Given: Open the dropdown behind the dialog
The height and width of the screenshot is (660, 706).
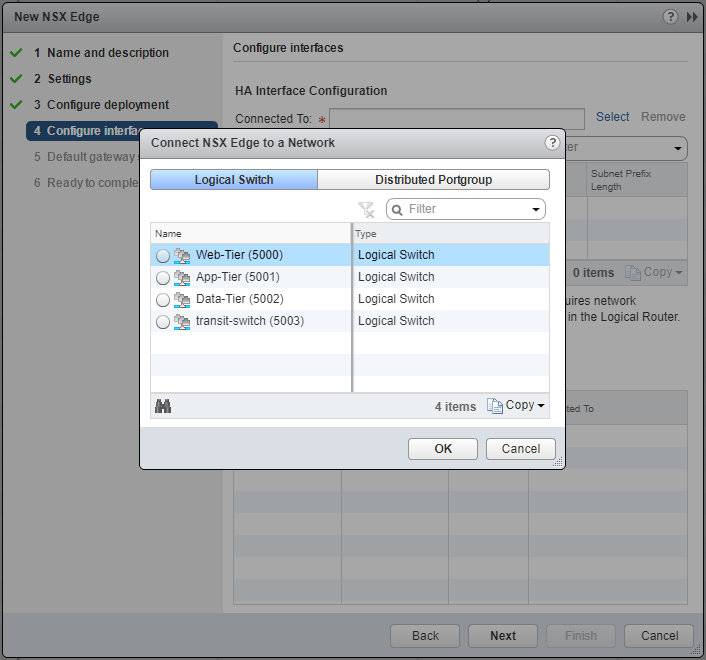Looking at the screenshot, I should point(679,149).
